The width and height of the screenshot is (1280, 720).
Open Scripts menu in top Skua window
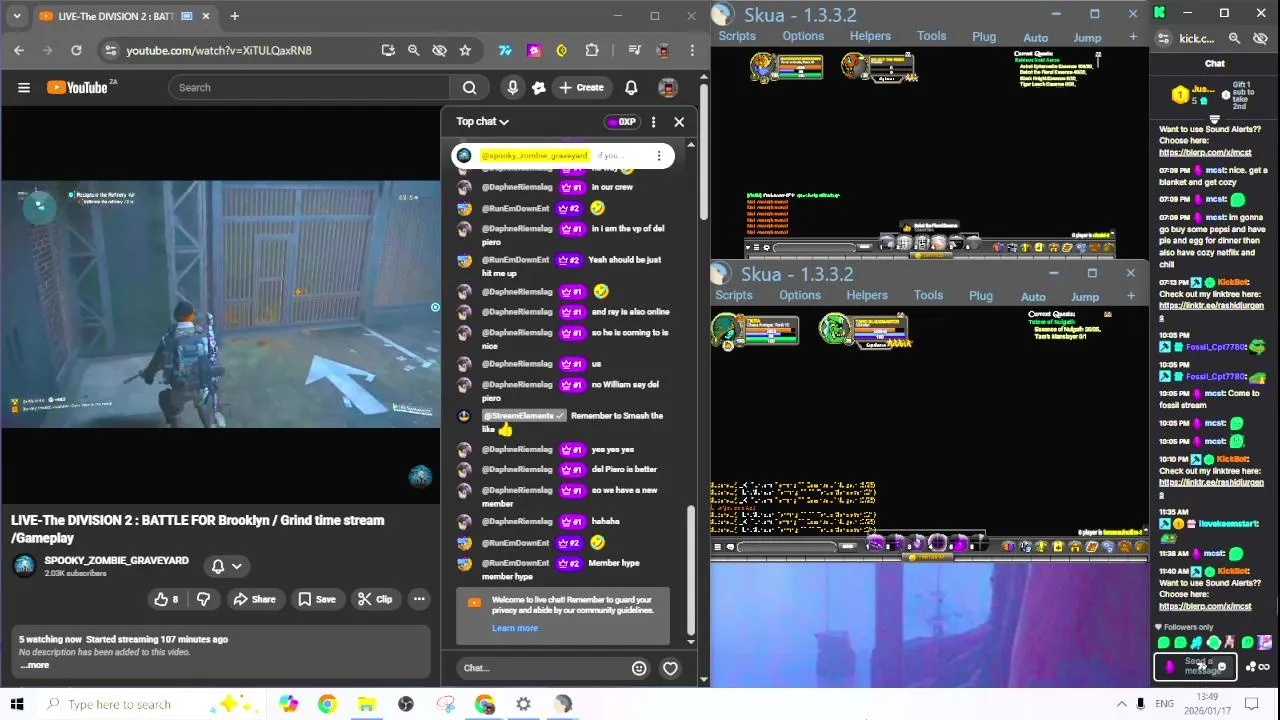click(x=737, y=36)
